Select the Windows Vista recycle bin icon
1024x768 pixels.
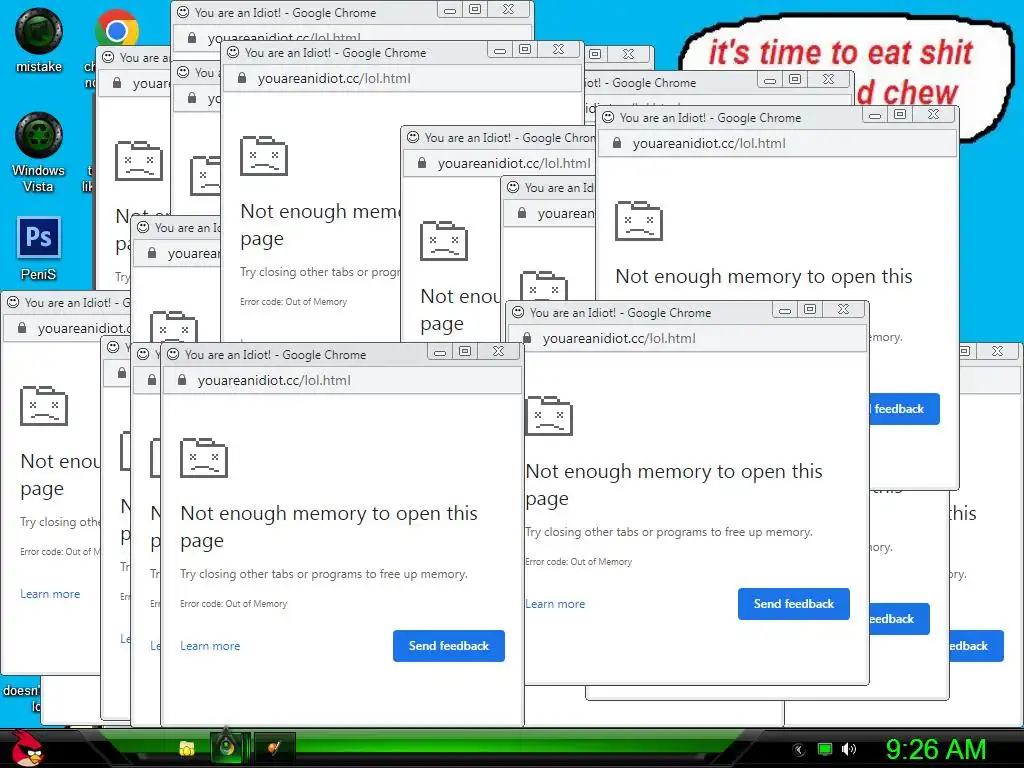click(x=39, y=152)
